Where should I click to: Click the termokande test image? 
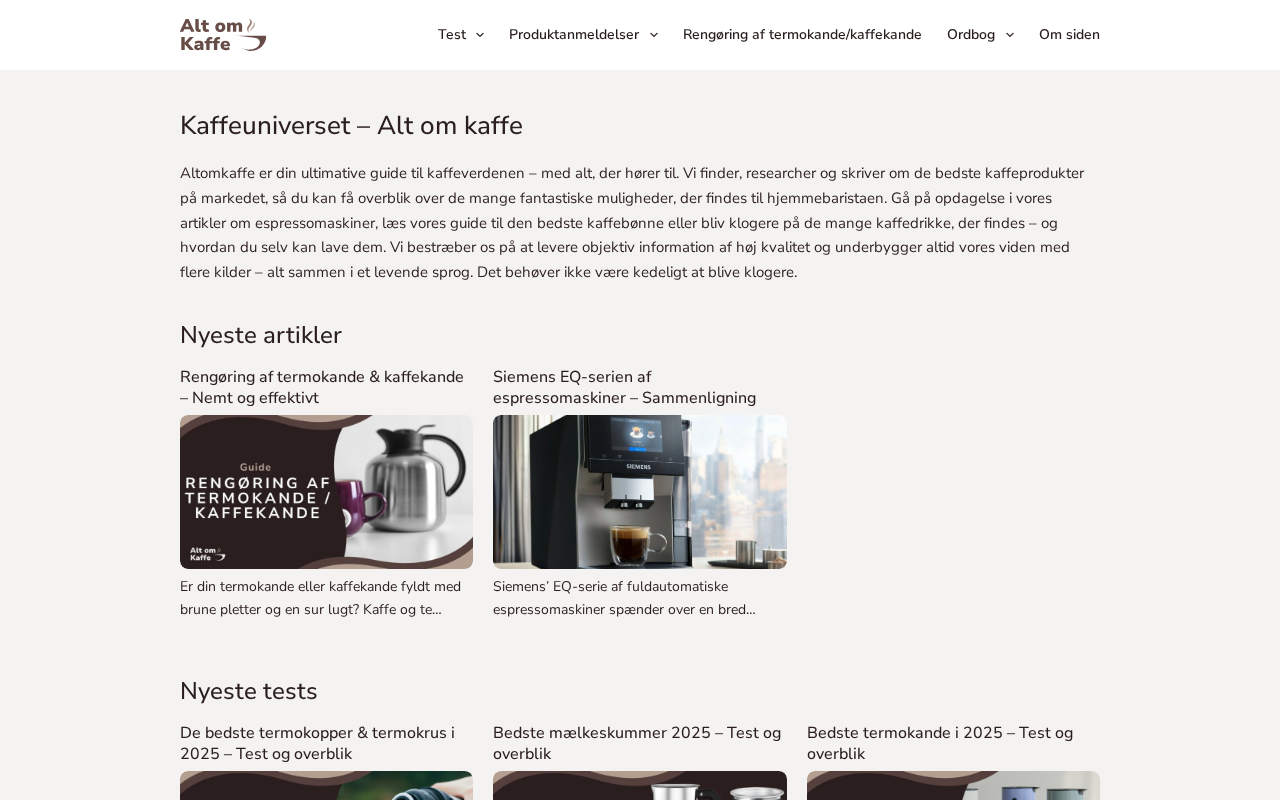point(953,786)
